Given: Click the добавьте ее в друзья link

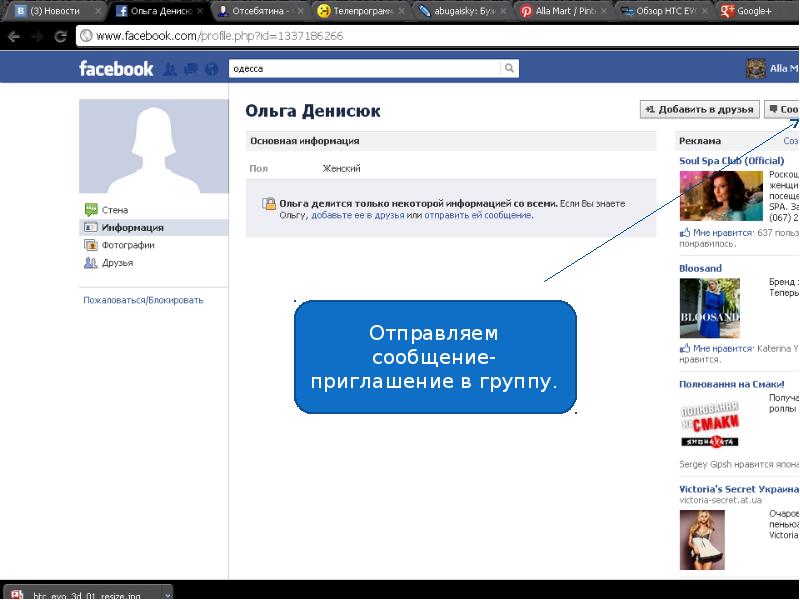Looking at the screenshot, I should pyautogui.click(x=357, y=215).
